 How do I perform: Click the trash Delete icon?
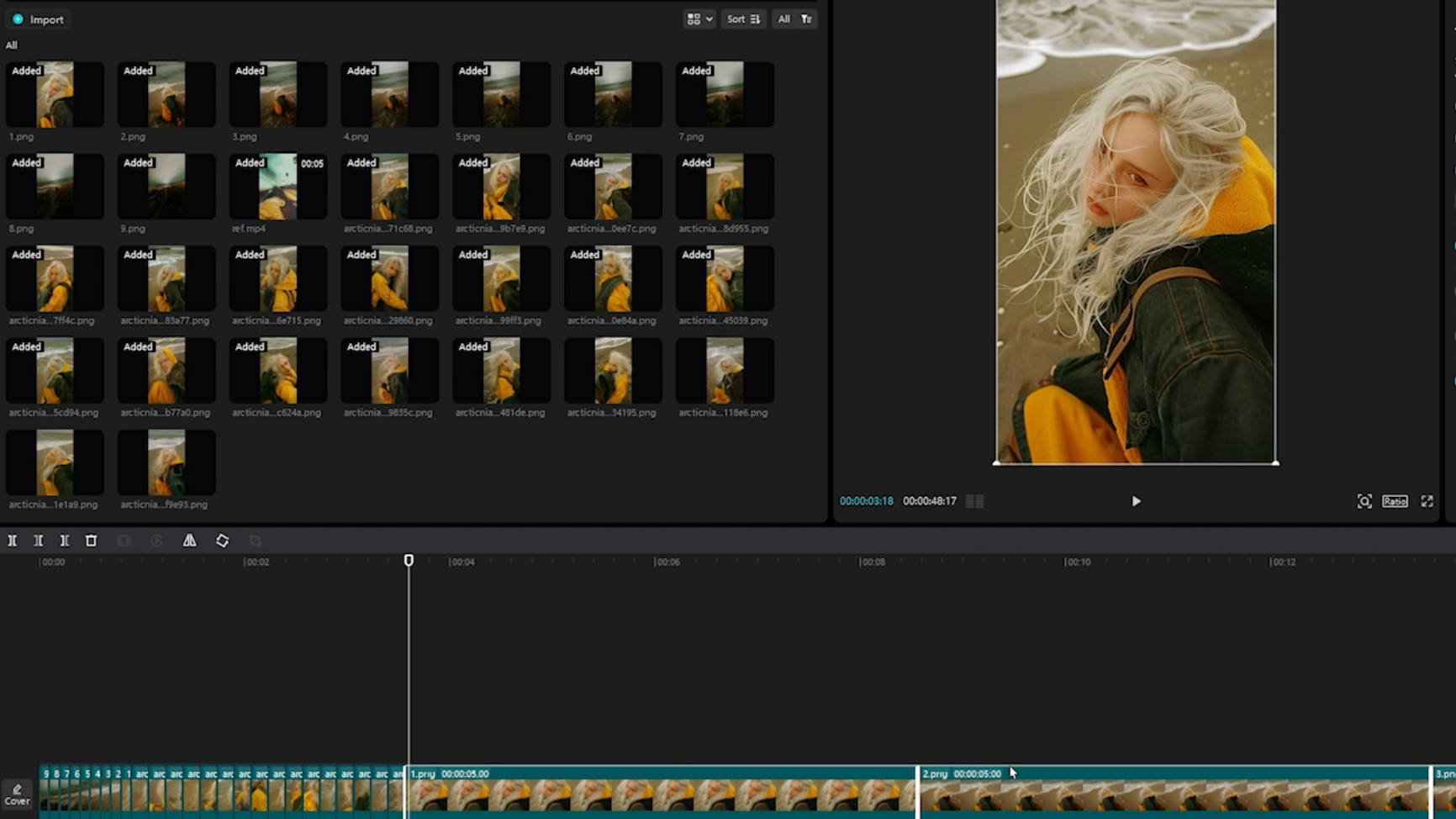coord(91,541)
